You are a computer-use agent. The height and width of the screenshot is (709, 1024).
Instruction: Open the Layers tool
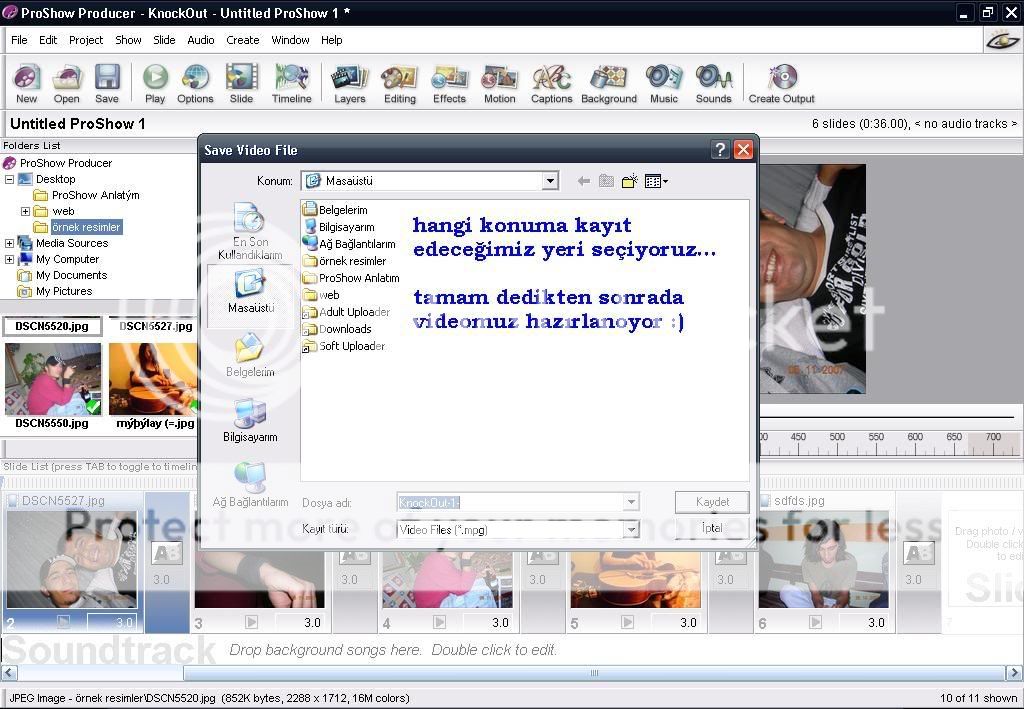(x=350, y=78)
